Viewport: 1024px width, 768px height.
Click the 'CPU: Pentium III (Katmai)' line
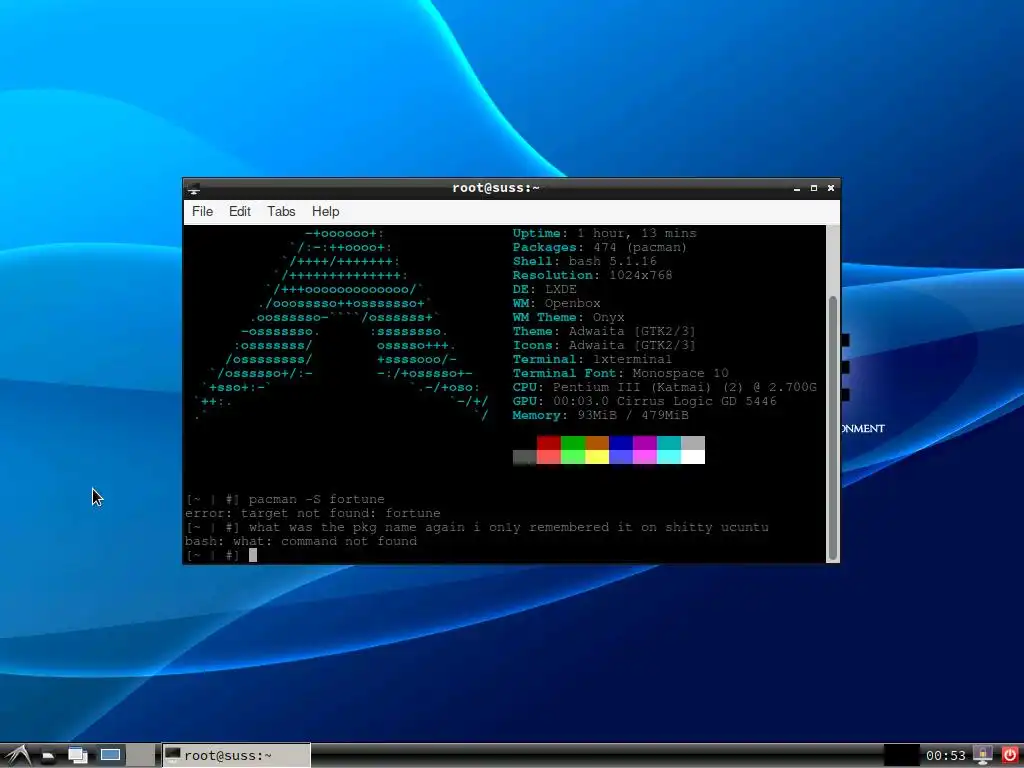click(665, 387)
